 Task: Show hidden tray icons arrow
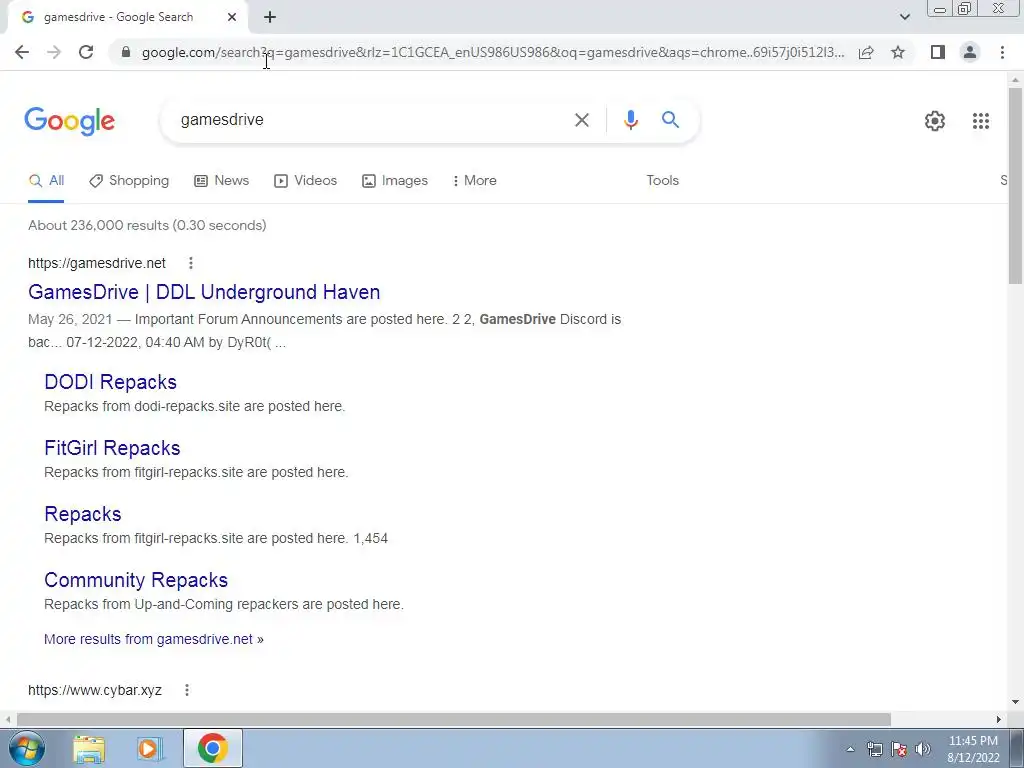pyautogui.click(x=850, y=749)
